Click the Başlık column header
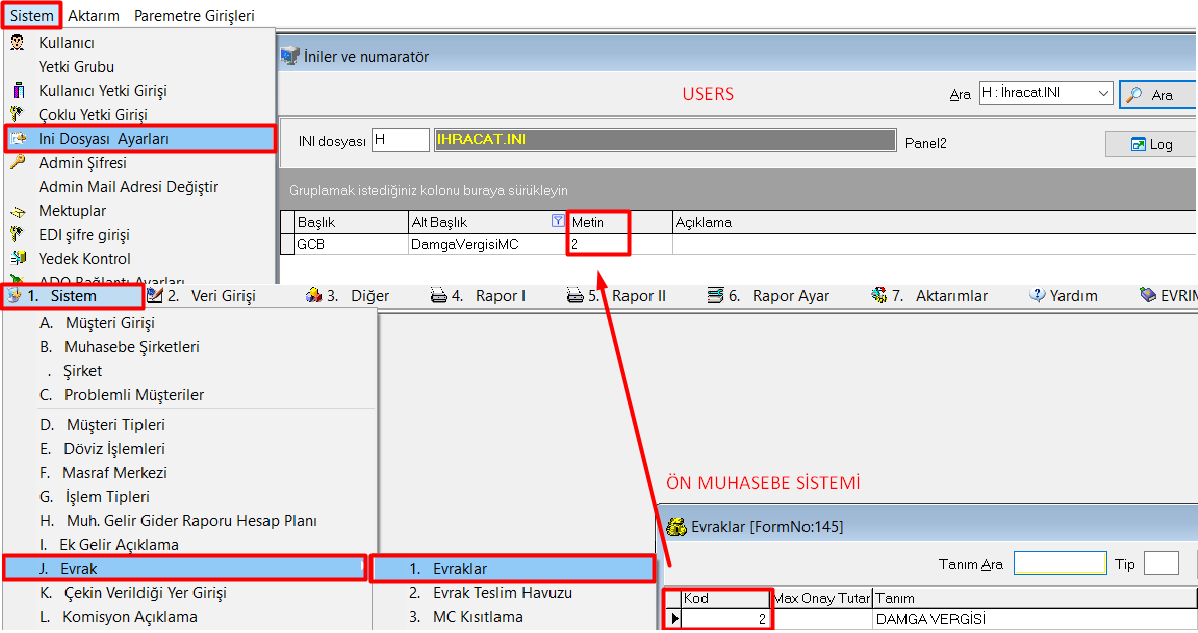 coord(351,222)
